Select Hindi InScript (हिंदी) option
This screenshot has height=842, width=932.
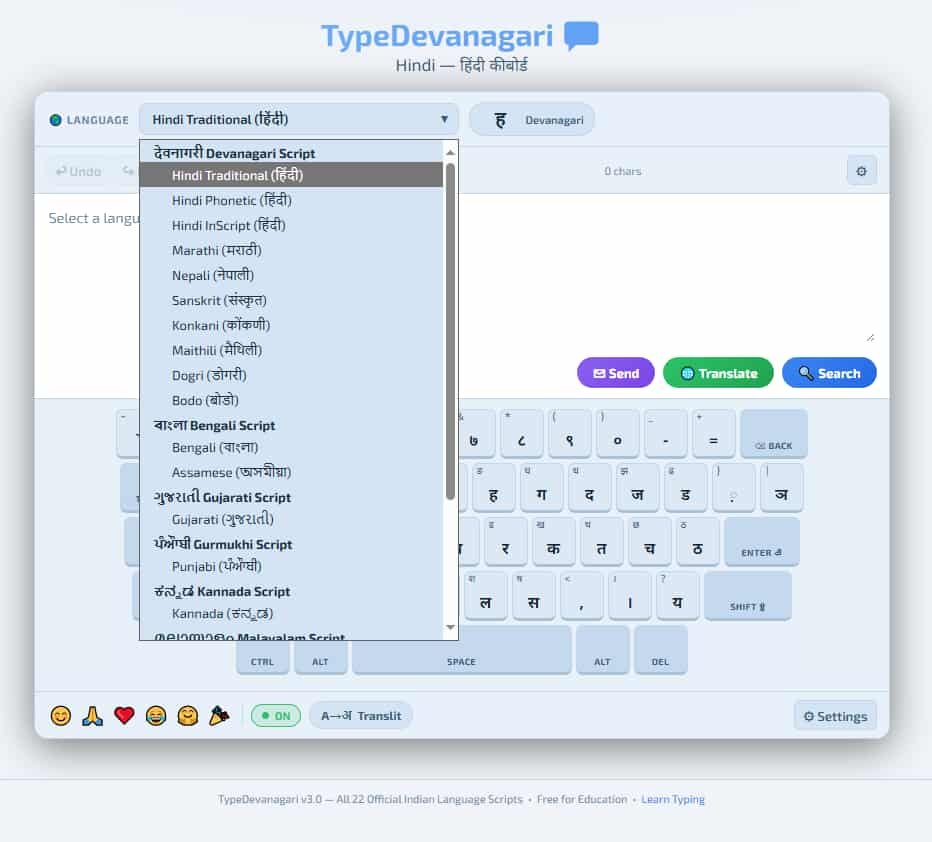tap(291, 225)
